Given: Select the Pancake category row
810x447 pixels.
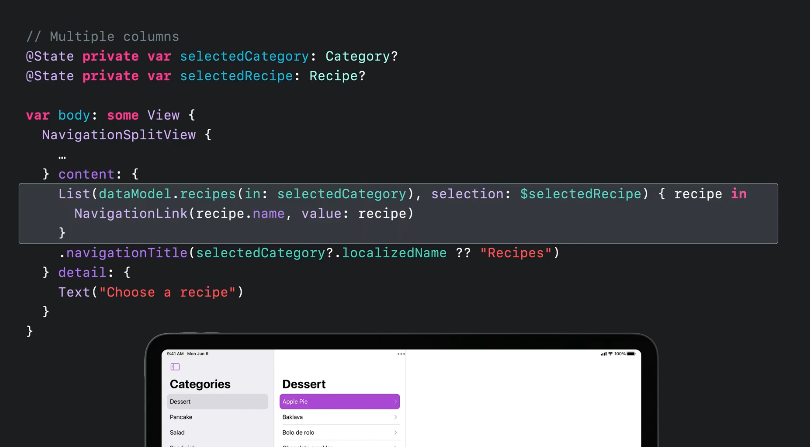Looking at the screenshot, I should click(x=217, y=417).
